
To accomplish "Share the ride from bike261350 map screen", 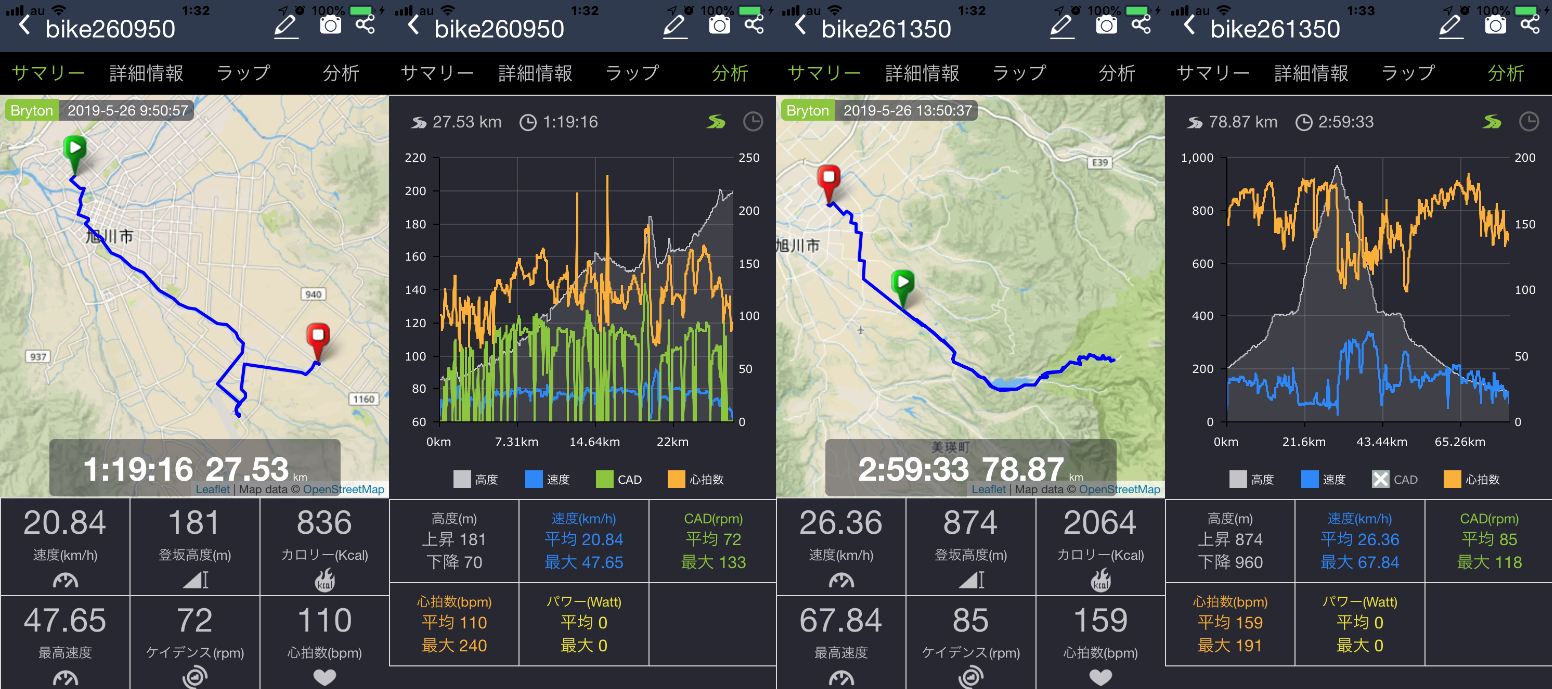I will (x=1141, y=24).
